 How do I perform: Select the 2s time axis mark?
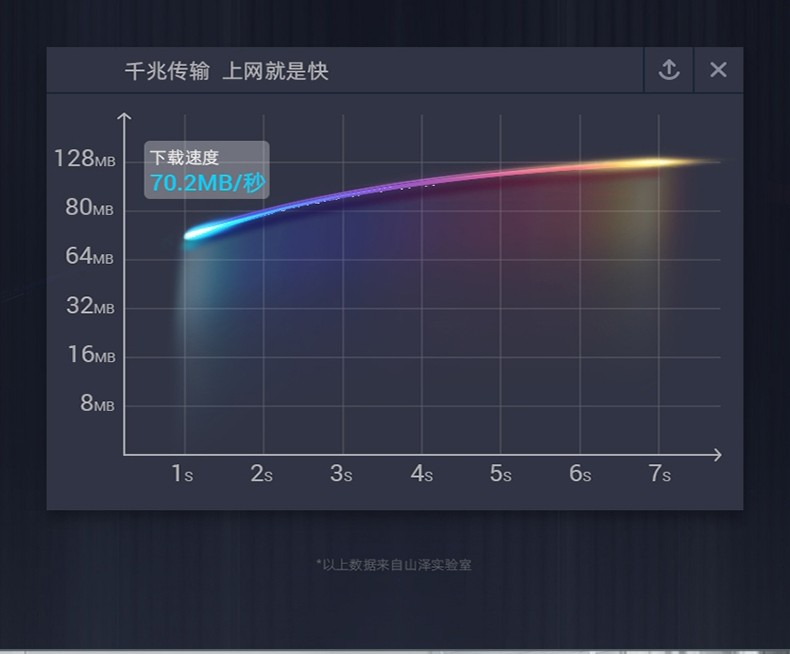tap(261, 474)
